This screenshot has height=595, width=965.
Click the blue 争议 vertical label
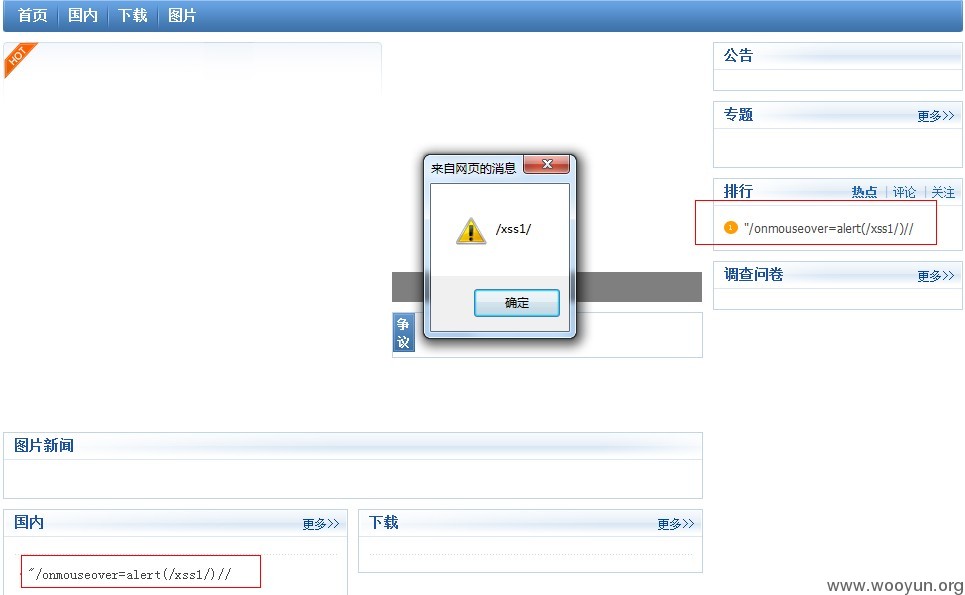[x=403, y=332]
